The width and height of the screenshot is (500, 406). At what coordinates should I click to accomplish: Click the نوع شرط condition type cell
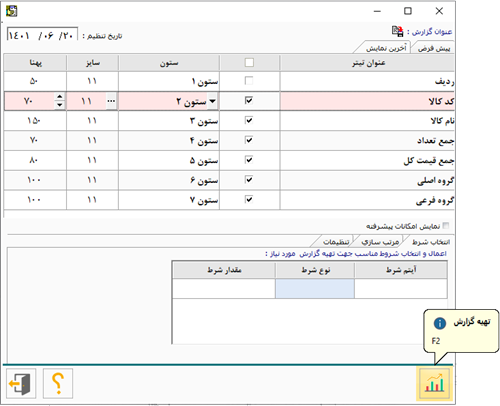[x=315, y=288]
